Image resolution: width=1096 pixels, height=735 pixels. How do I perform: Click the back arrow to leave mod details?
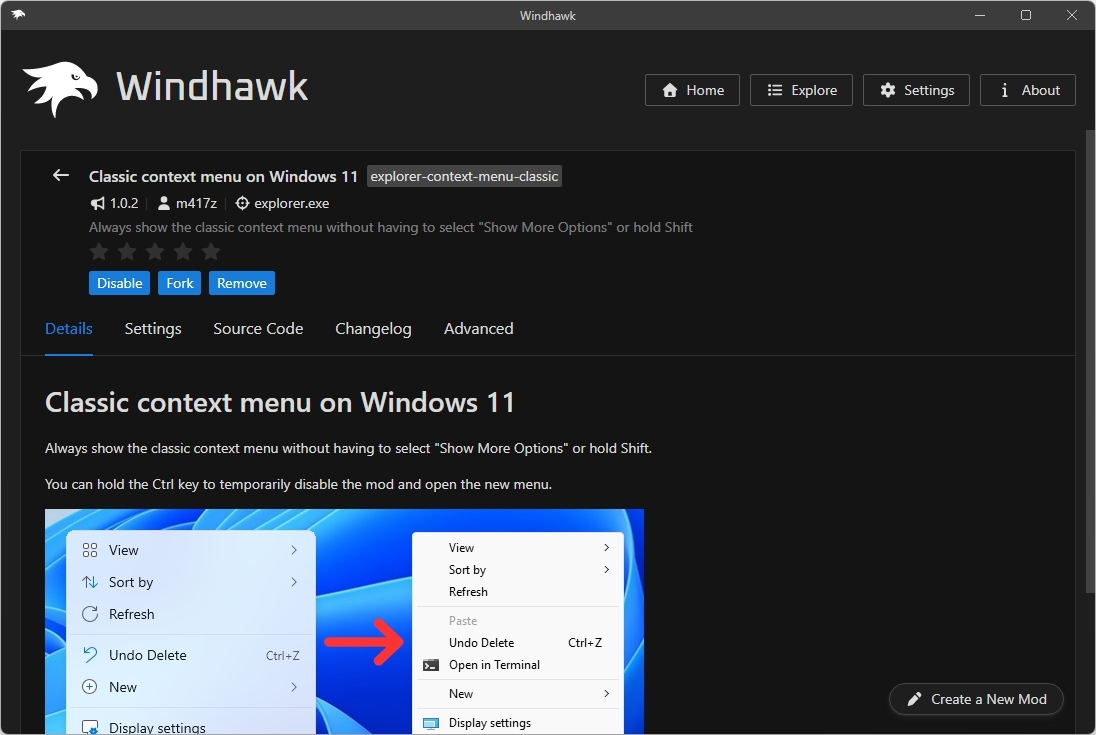tap(60, 175)
